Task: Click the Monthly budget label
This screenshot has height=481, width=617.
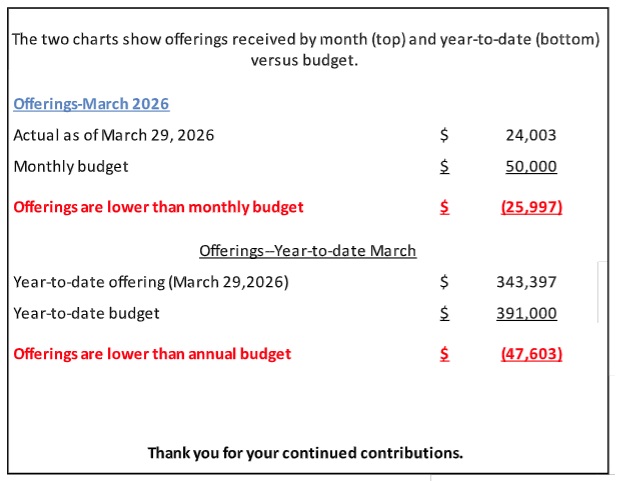Action: click(x=71, y=167)
